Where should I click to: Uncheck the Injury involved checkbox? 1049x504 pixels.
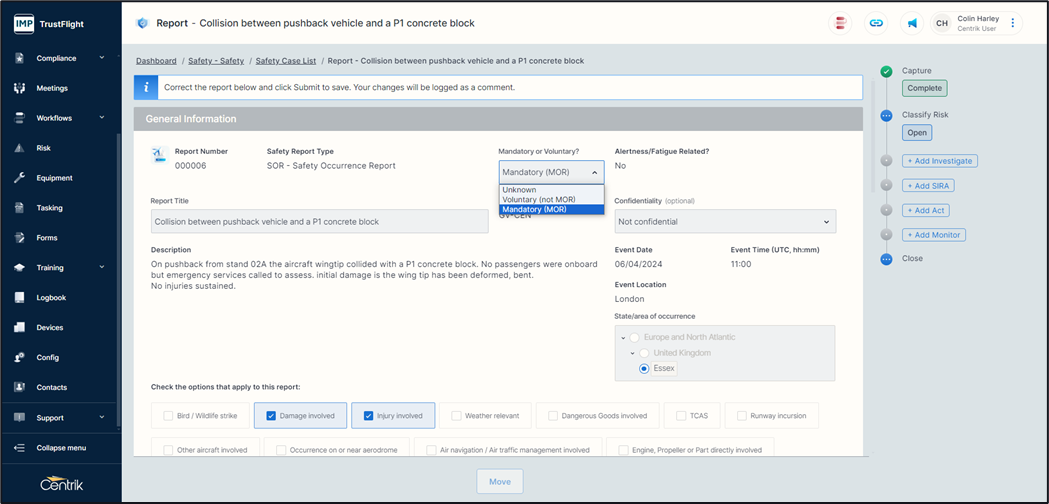click(369, 416)
